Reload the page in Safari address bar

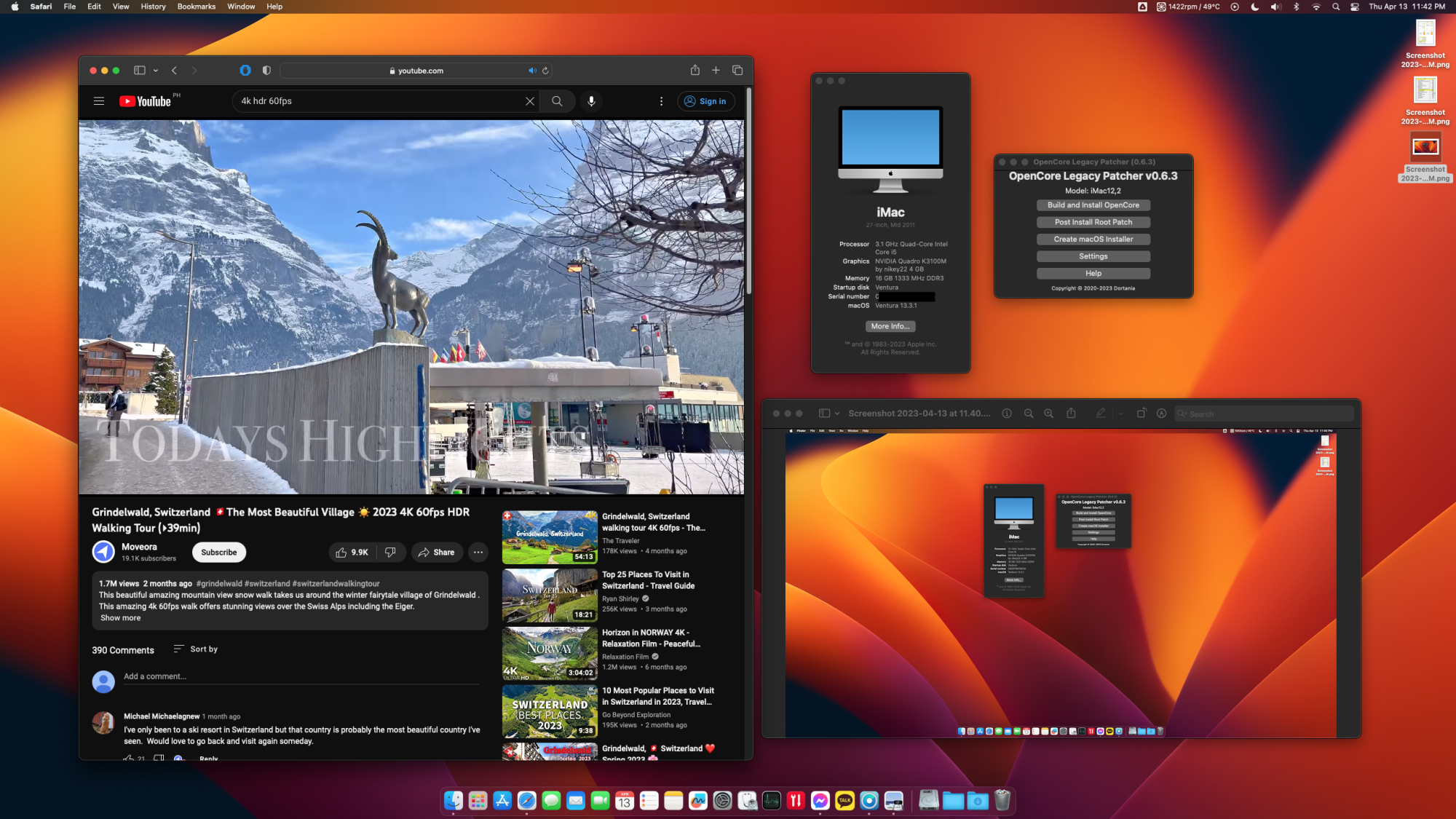[x=545, y=71]
